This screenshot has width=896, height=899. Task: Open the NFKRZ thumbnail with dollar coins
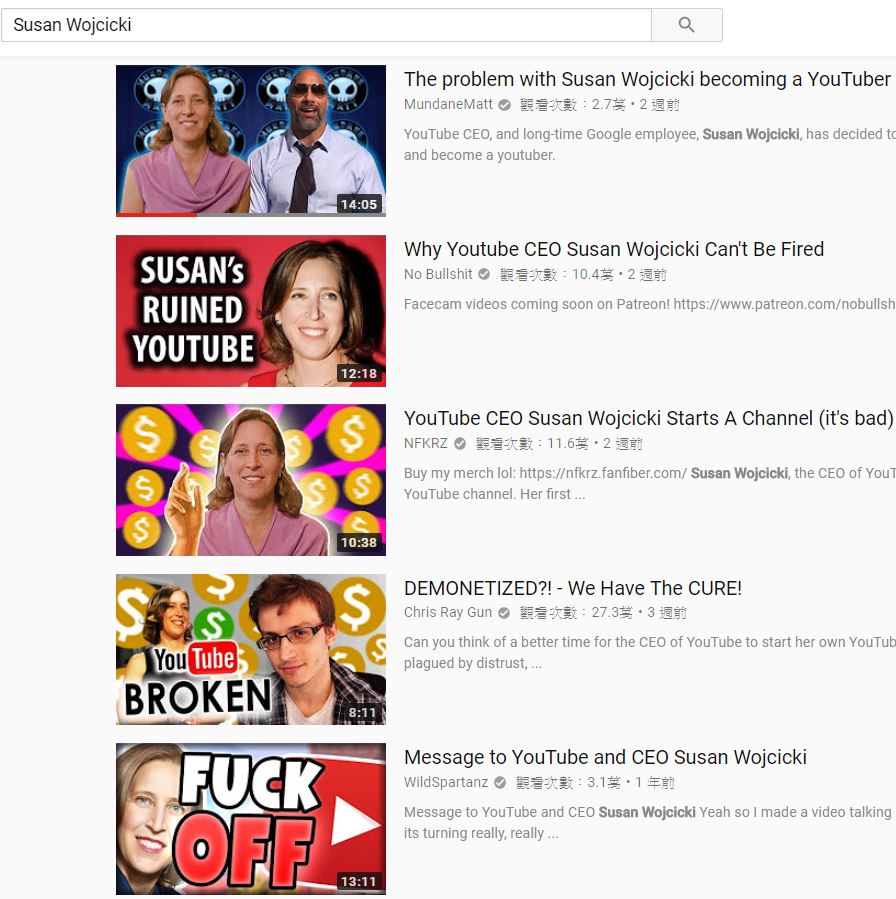(251, 480)
